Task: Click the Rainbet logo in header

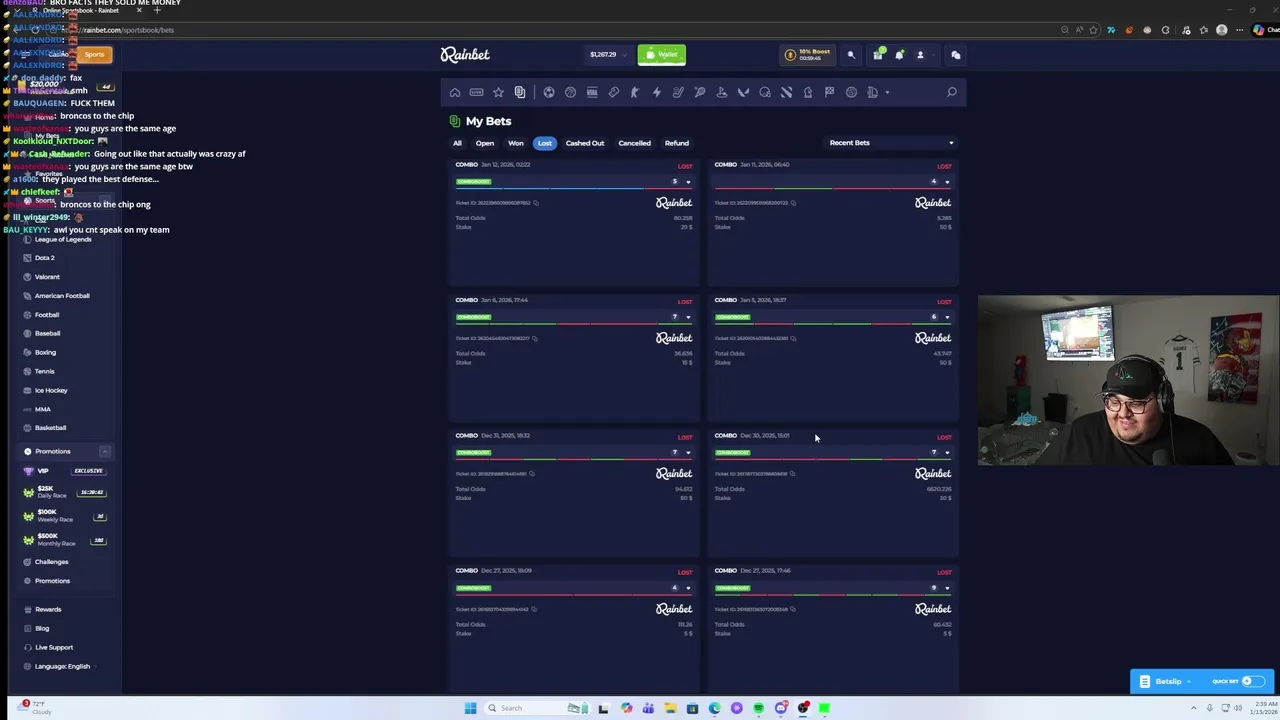Action: click(x=465, y=55)
